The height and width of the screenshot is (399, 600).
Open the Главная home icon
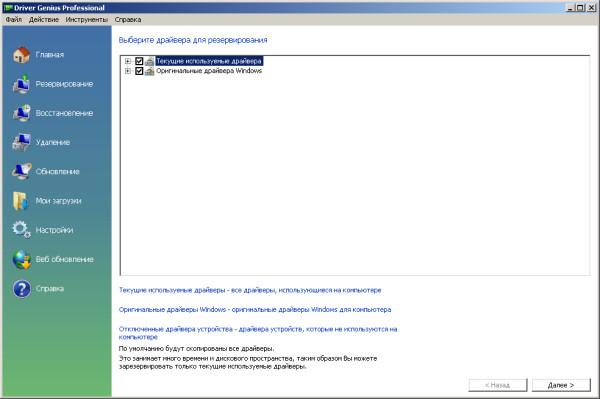21,55
